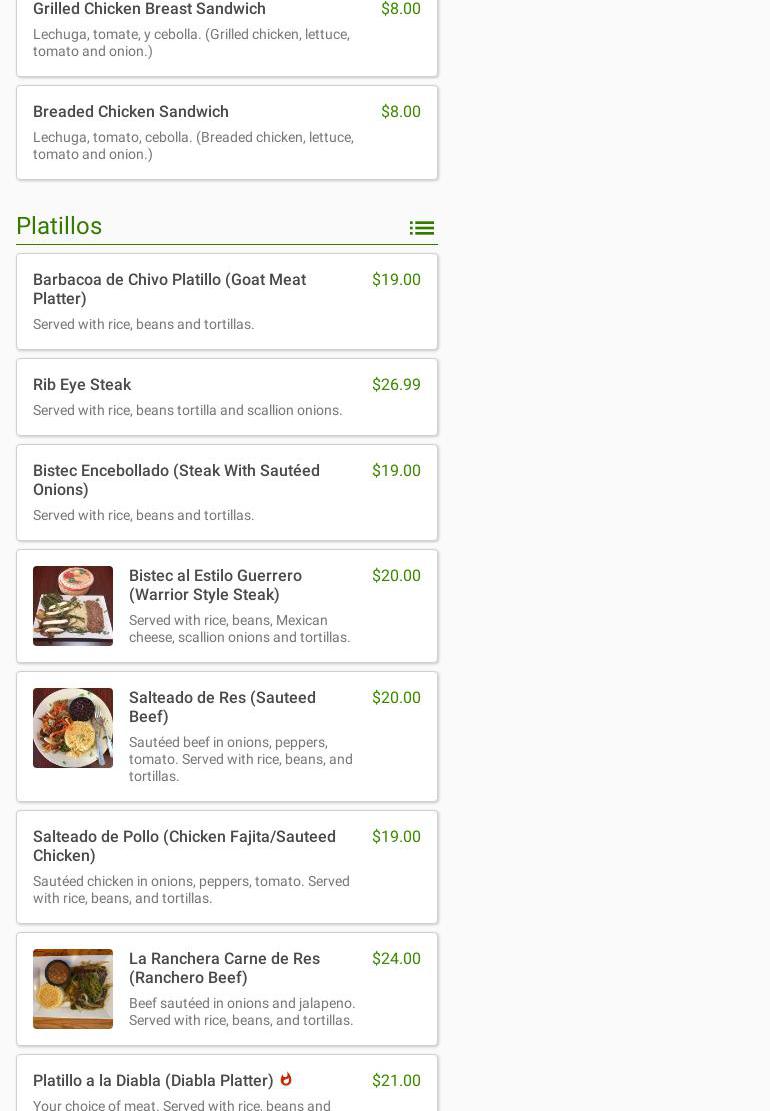Open the Bistec al Estilo Guerrero photo
This screenshot has width=770, height=1111.
point(73,606)
